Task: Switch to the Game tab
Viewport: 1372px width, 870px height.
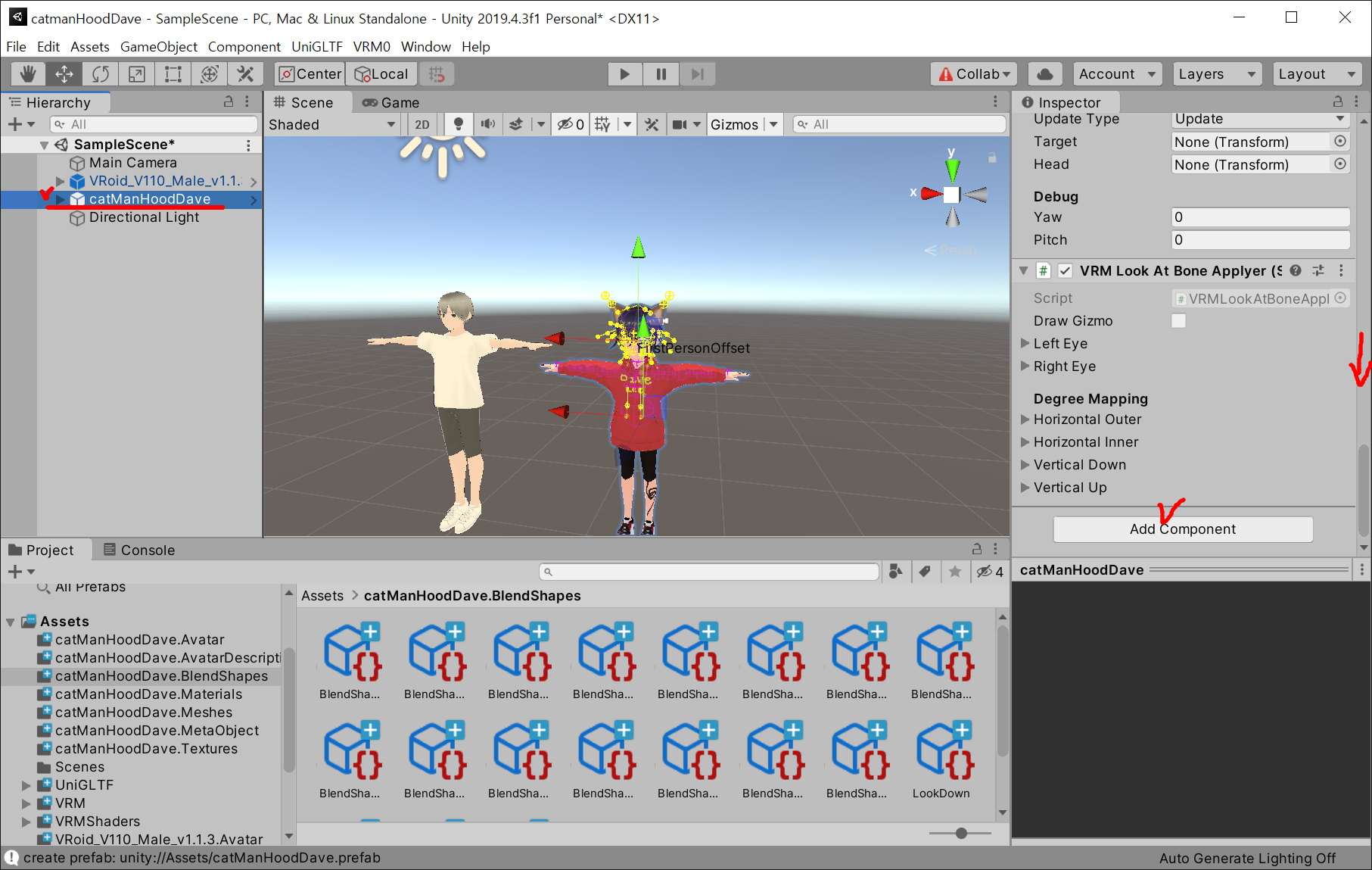Action: point(390,103)
